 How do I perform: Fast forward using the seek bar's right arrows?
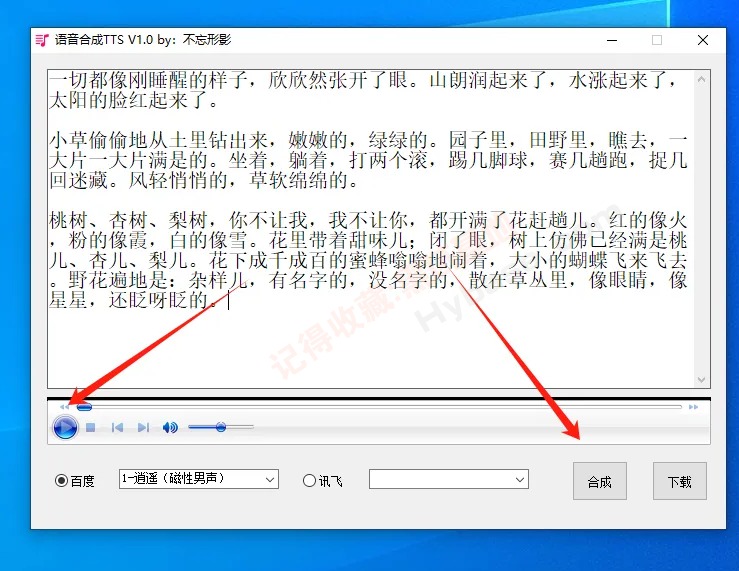click(693, 407)
